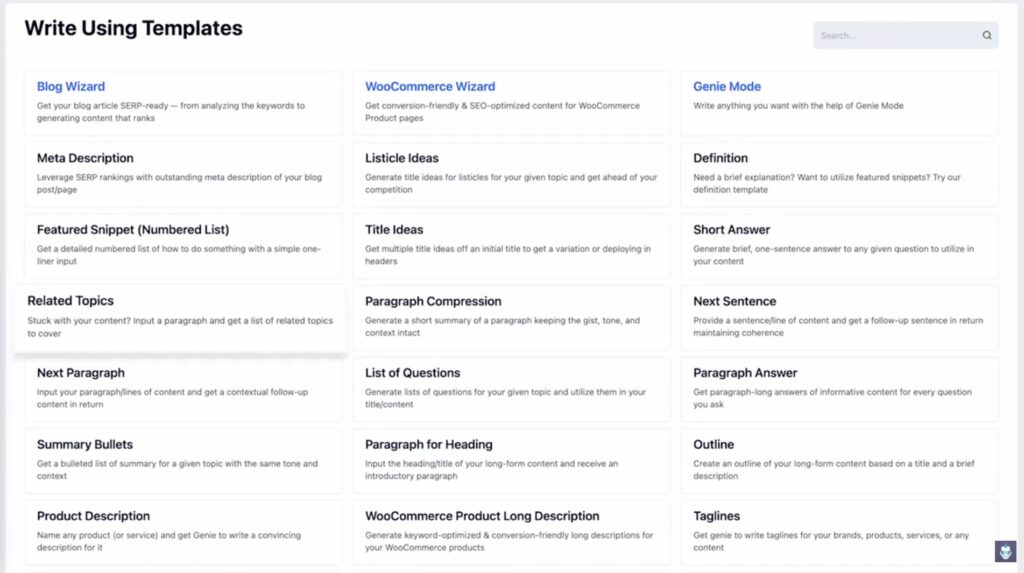Select Featured Snippet (Numbered List) template
Image resolution: width=1024 pixels, height=573 pixels.
[x=183, y=246]
